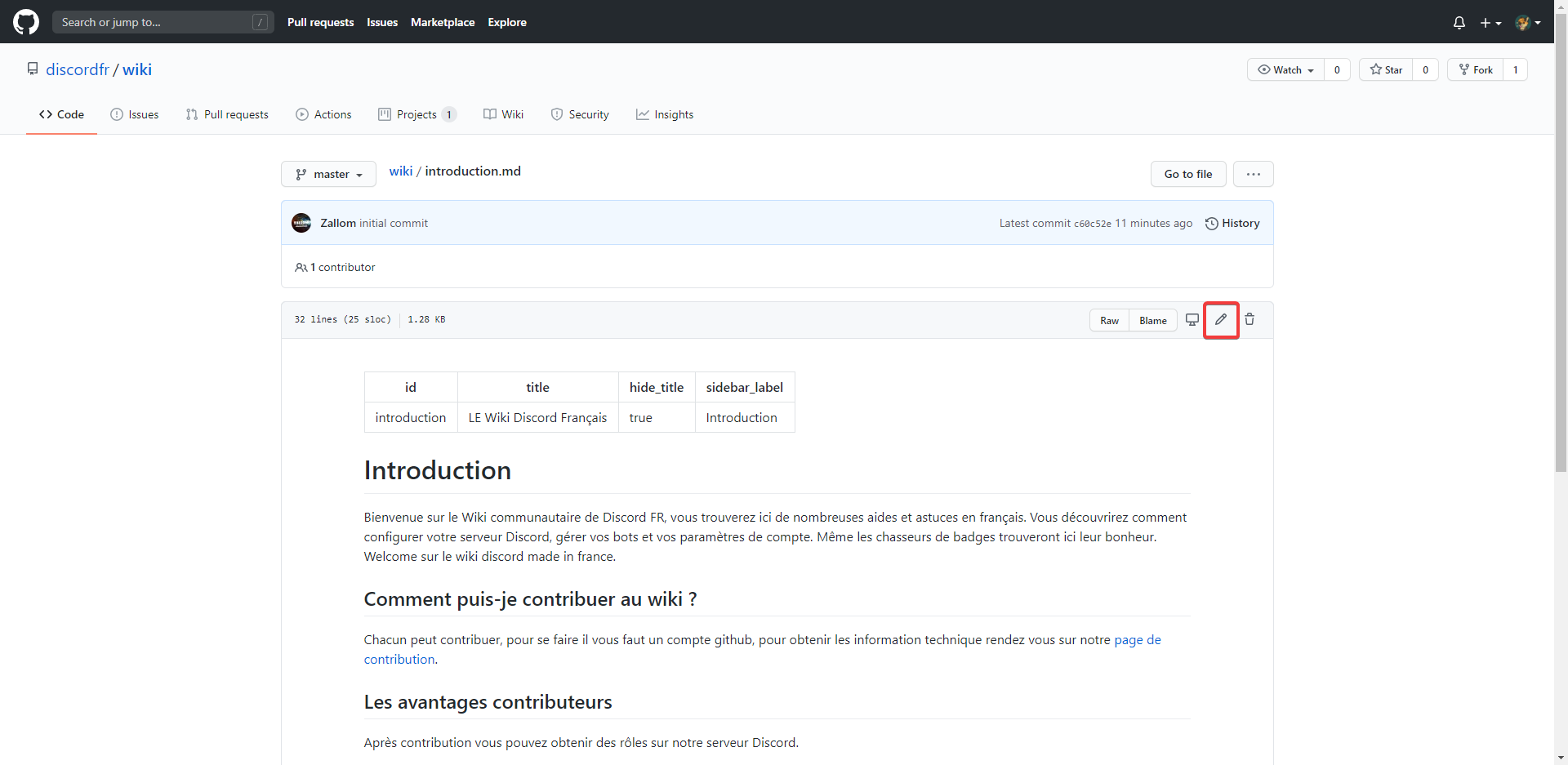View the stargazers count
This screenshot has width=1568, height=765.
tap(1426, 69)
